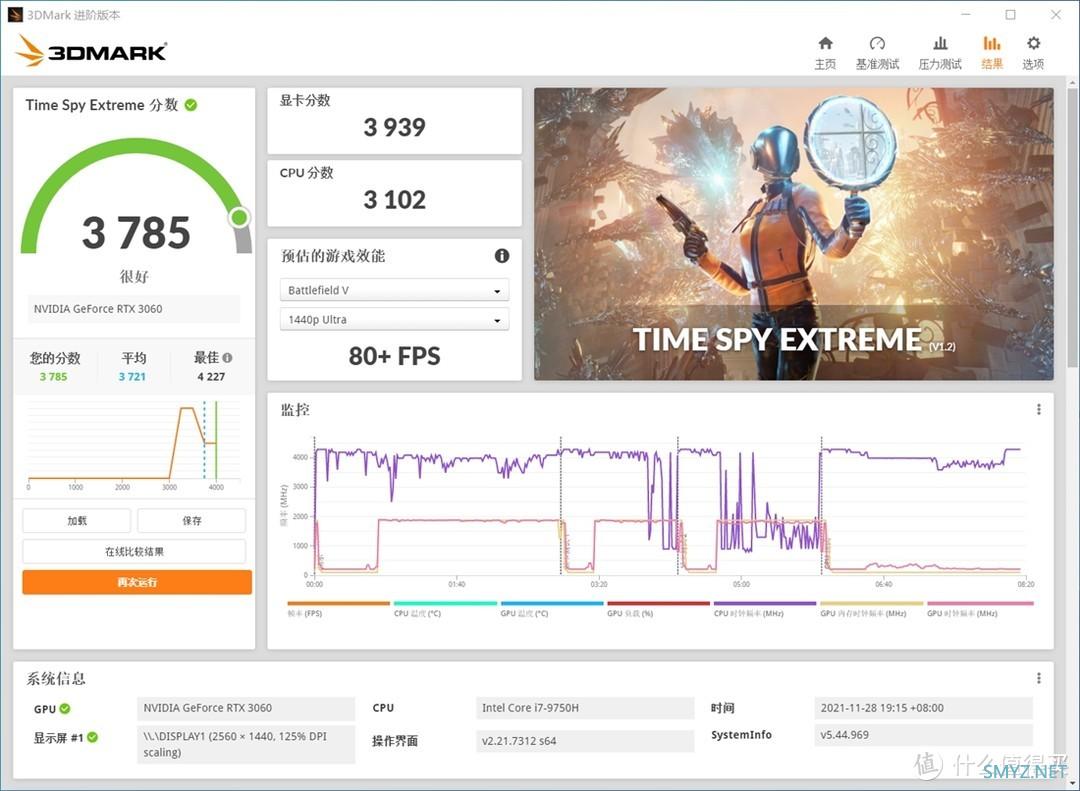Click 平均 value 3 721
The height and width of the screenshot is (791, 1080).
coord(132,377)
